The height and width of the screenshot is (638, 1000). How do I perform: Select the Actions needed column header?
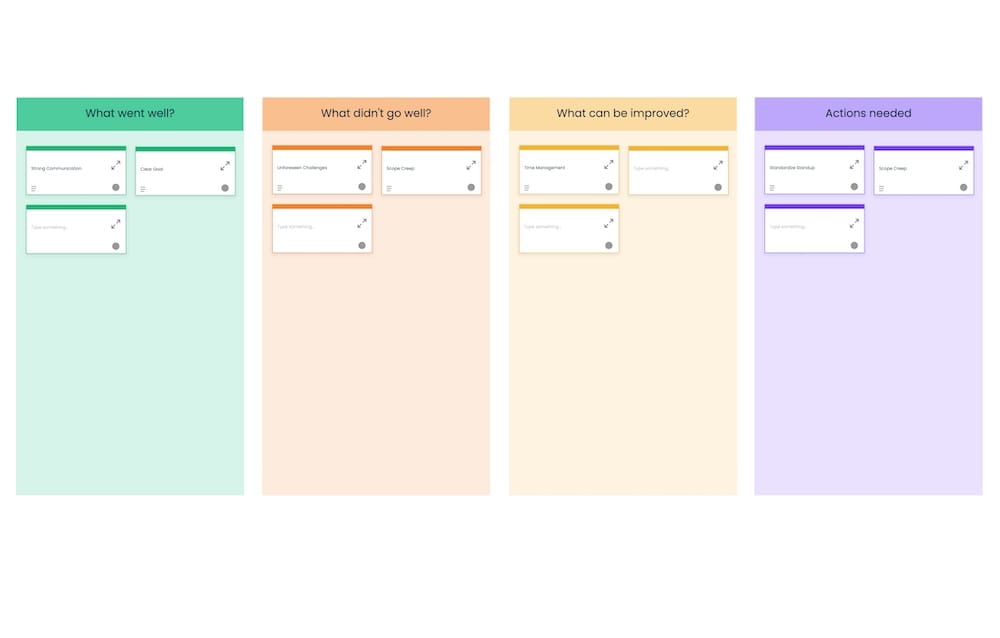(x=868, y=113)
